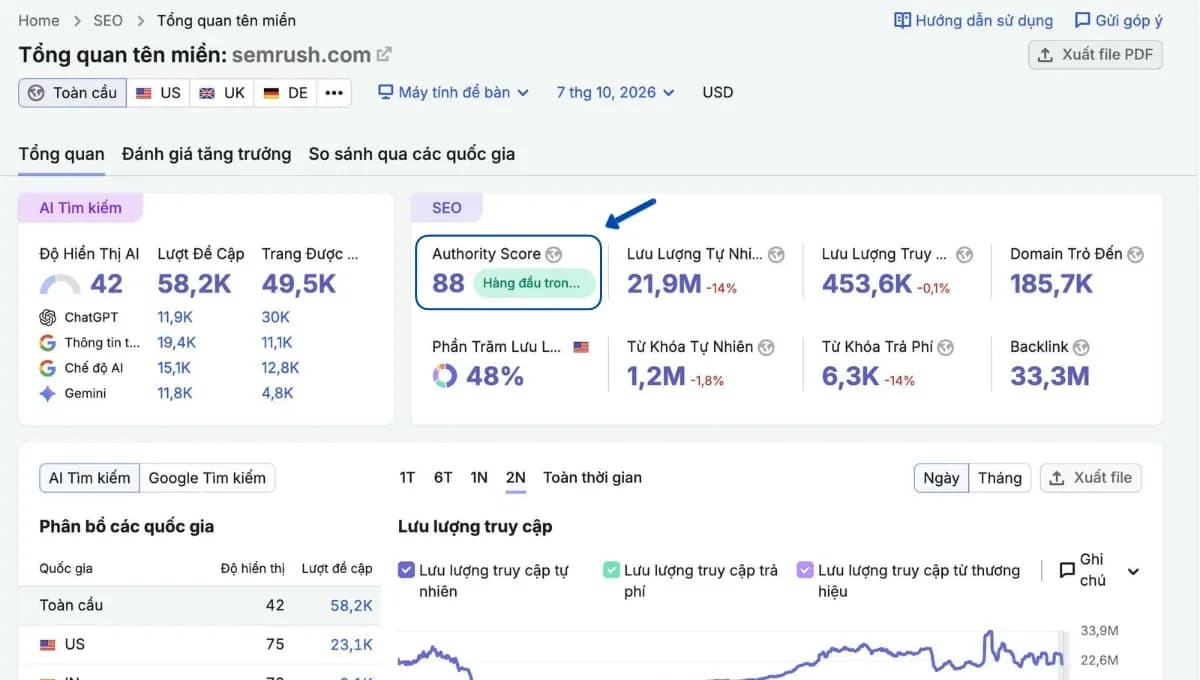The image size is (1200, 680).
Task: Select the 2N time range
Action: pos(516,478)
